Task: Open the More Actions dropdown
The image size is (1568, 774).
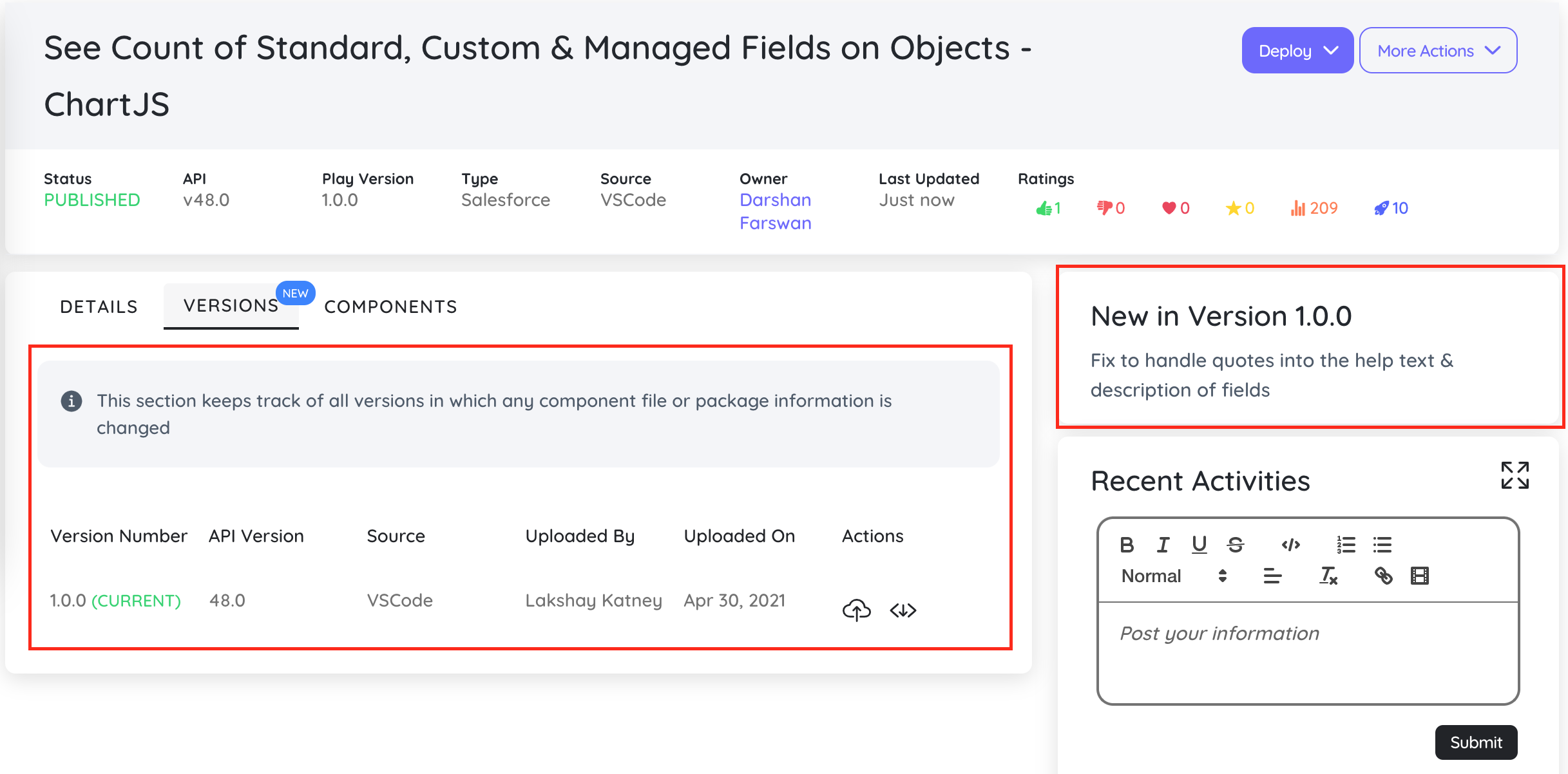Action: (1438, 50)
